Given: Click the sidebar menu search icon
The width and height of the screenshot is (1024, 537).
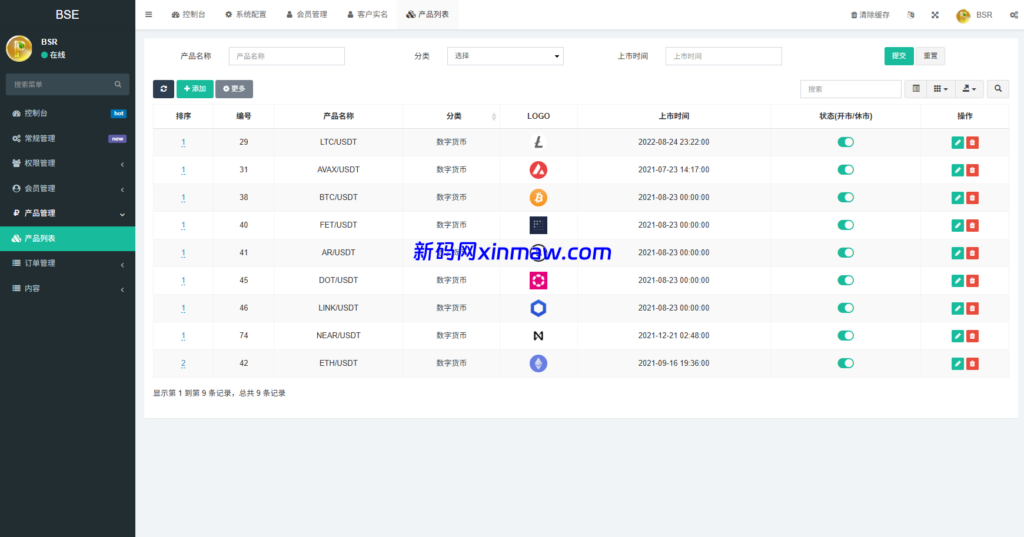Looking at the screenshot, I should 118,84.
